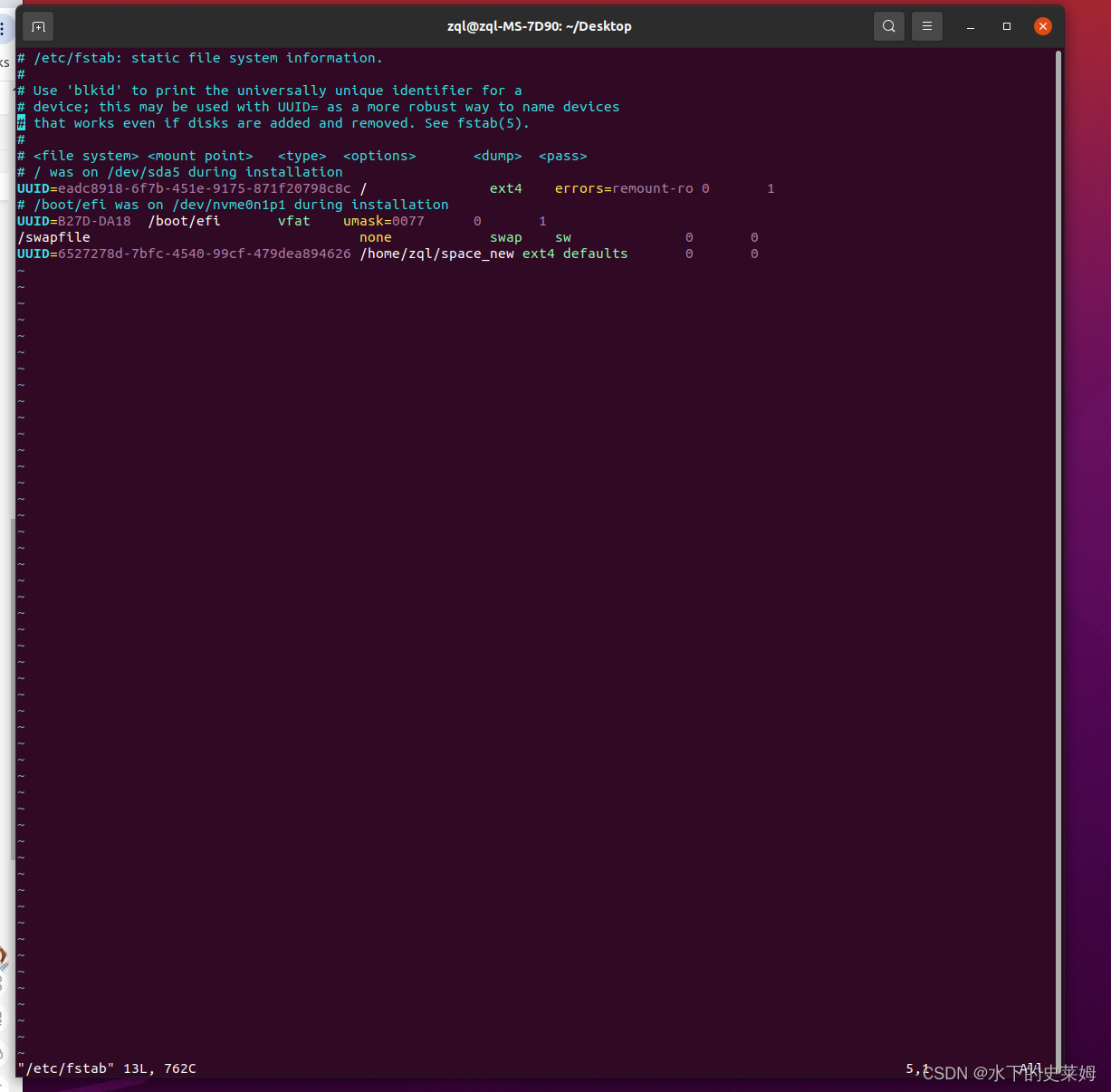This screenshot has width=1111, height=1092.
Task: Open the menu button beside the search icon
Action: (926, 25)
